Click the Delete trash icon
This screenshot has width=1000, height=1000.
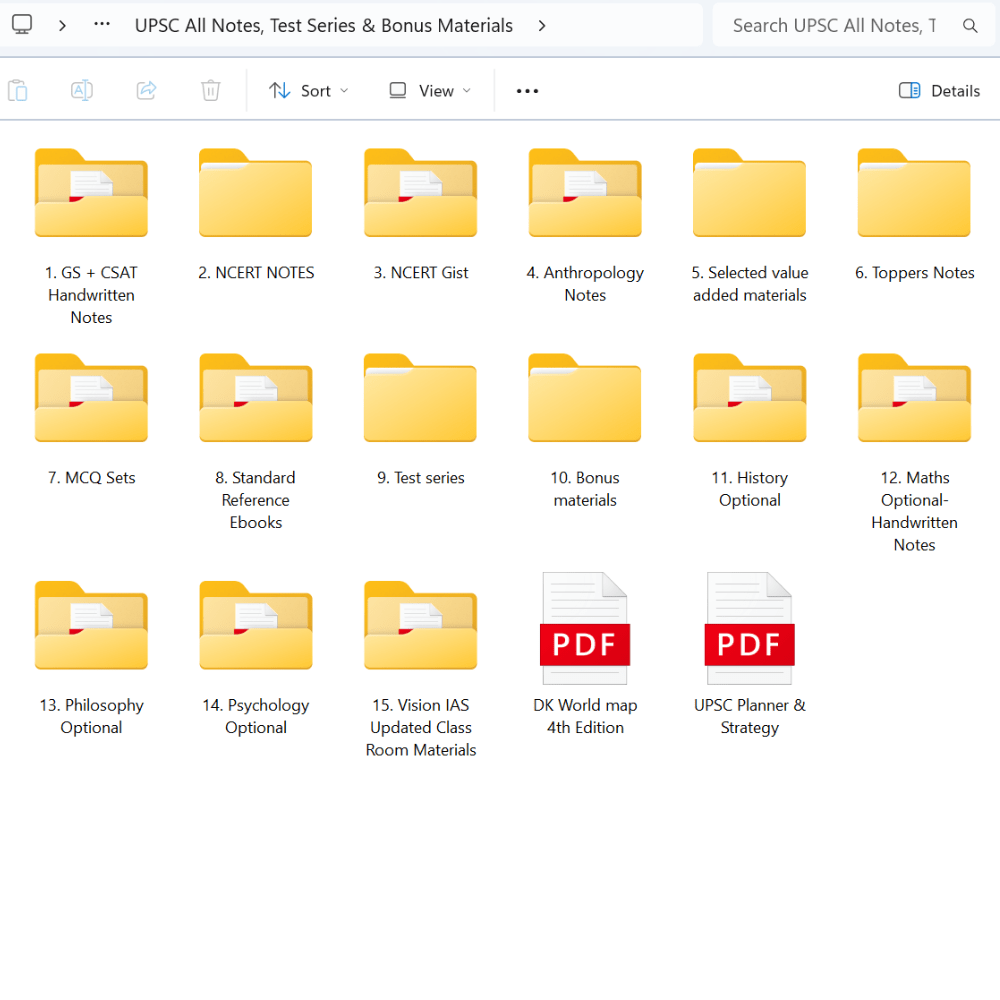tap(210, 91)
